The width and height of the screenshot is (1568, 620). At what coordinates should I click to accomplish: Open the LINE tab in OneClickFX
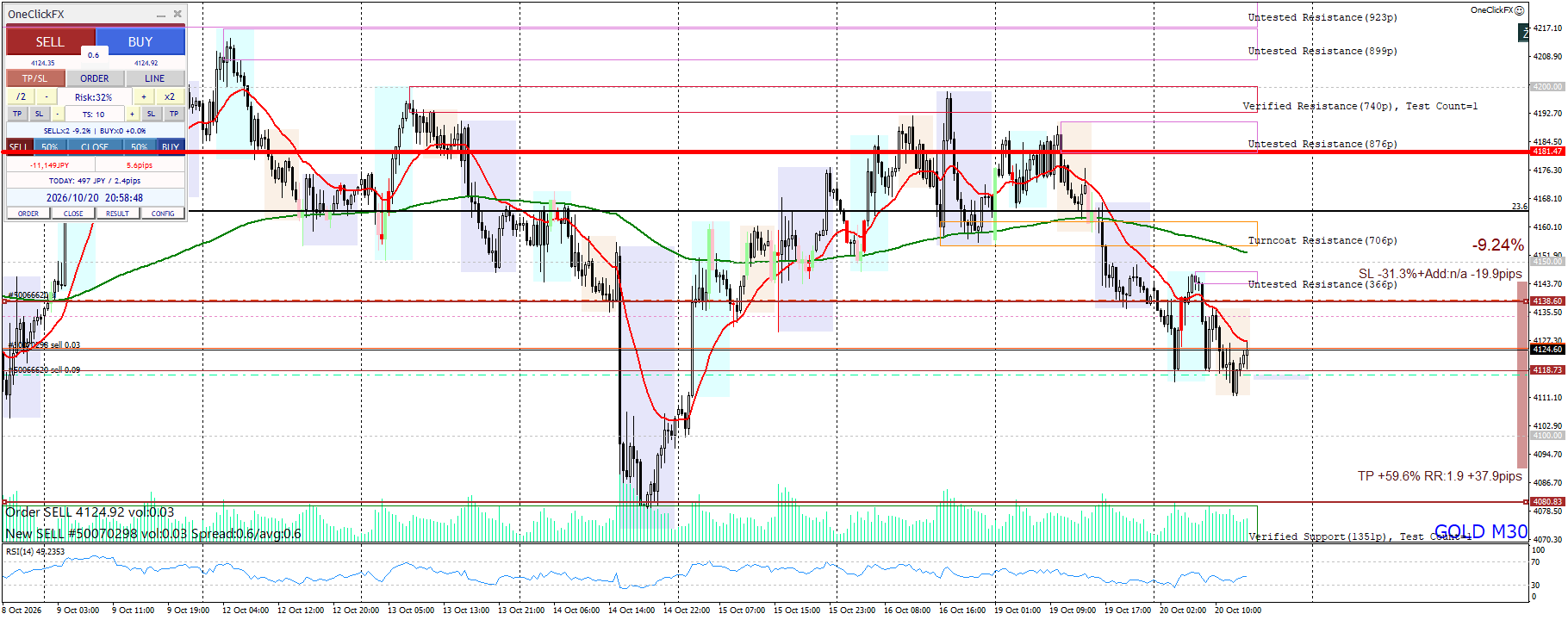click(x=155, y=78)
